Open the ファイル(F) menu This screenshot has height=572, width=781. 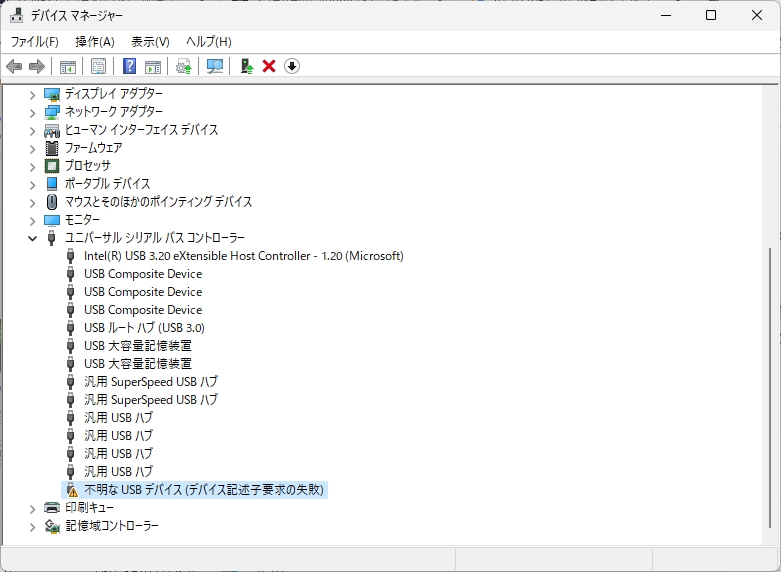click(35, 41)
